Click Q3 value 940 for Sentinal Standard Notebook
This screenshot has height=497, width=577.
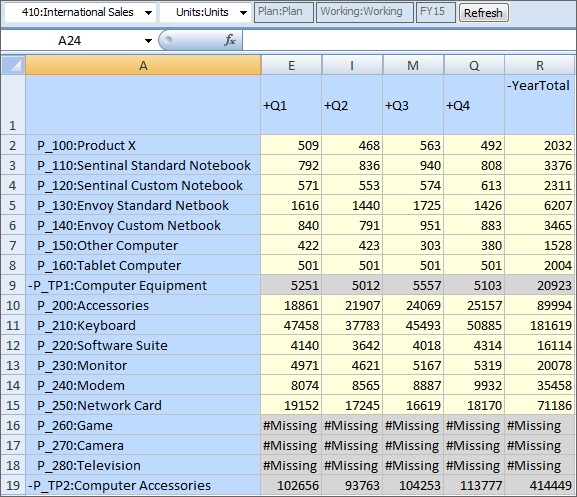coord(413,165)
